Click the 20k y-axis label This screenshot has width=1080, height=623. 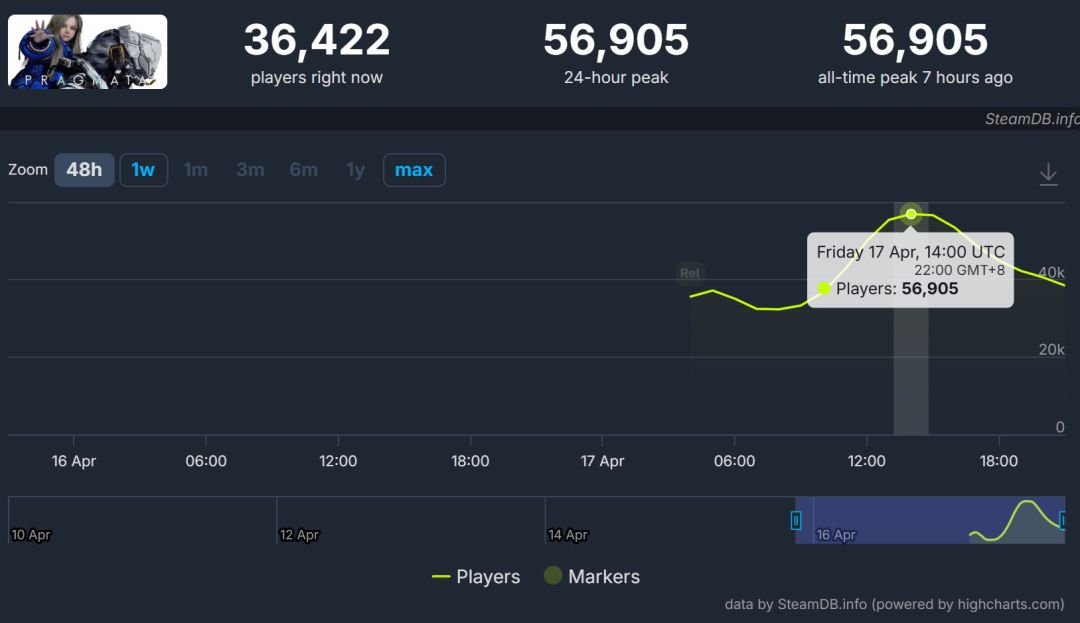1052,350
